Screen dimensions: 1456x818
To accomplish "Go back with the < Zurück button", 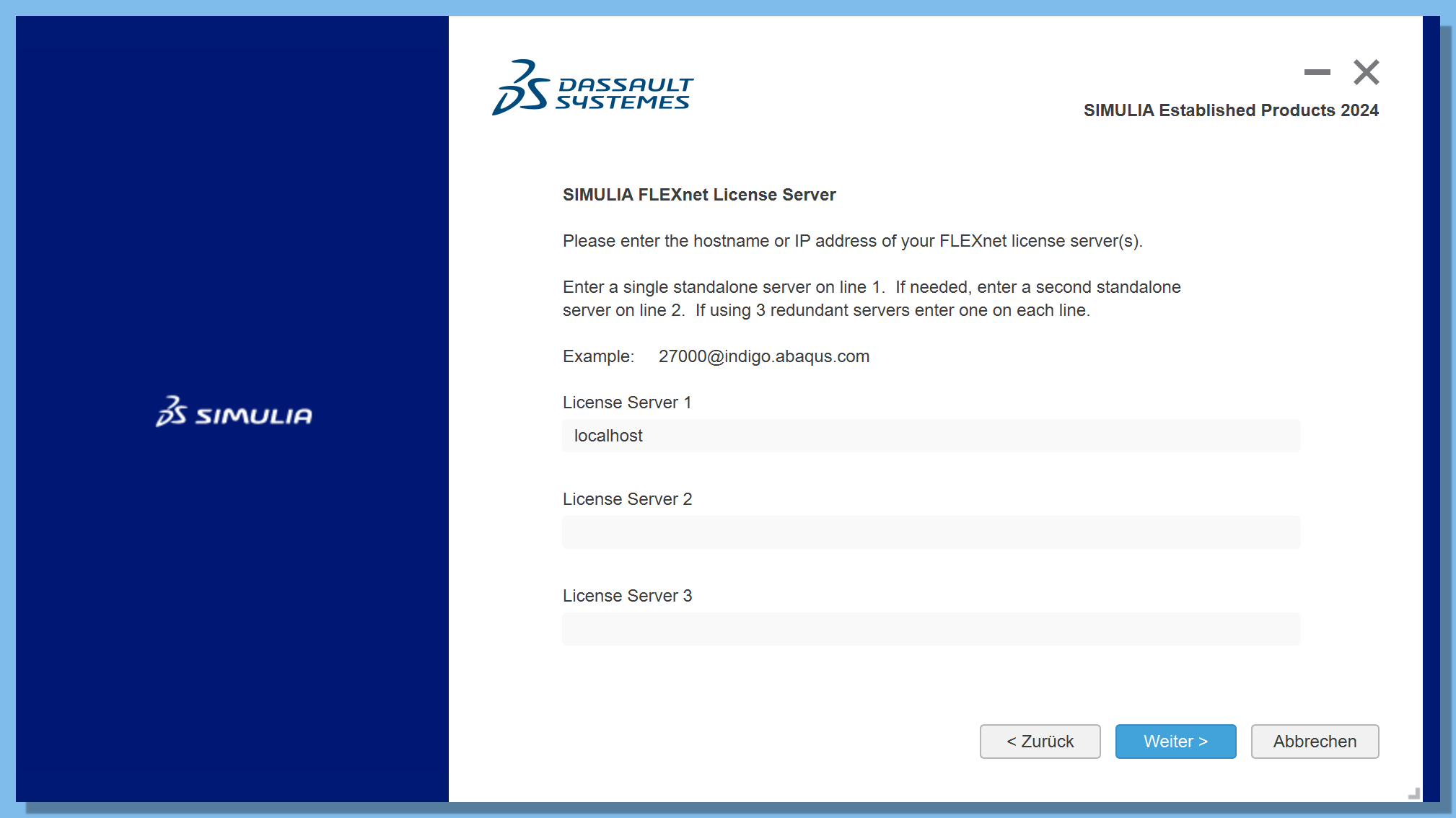I will tap(1040, 741).
